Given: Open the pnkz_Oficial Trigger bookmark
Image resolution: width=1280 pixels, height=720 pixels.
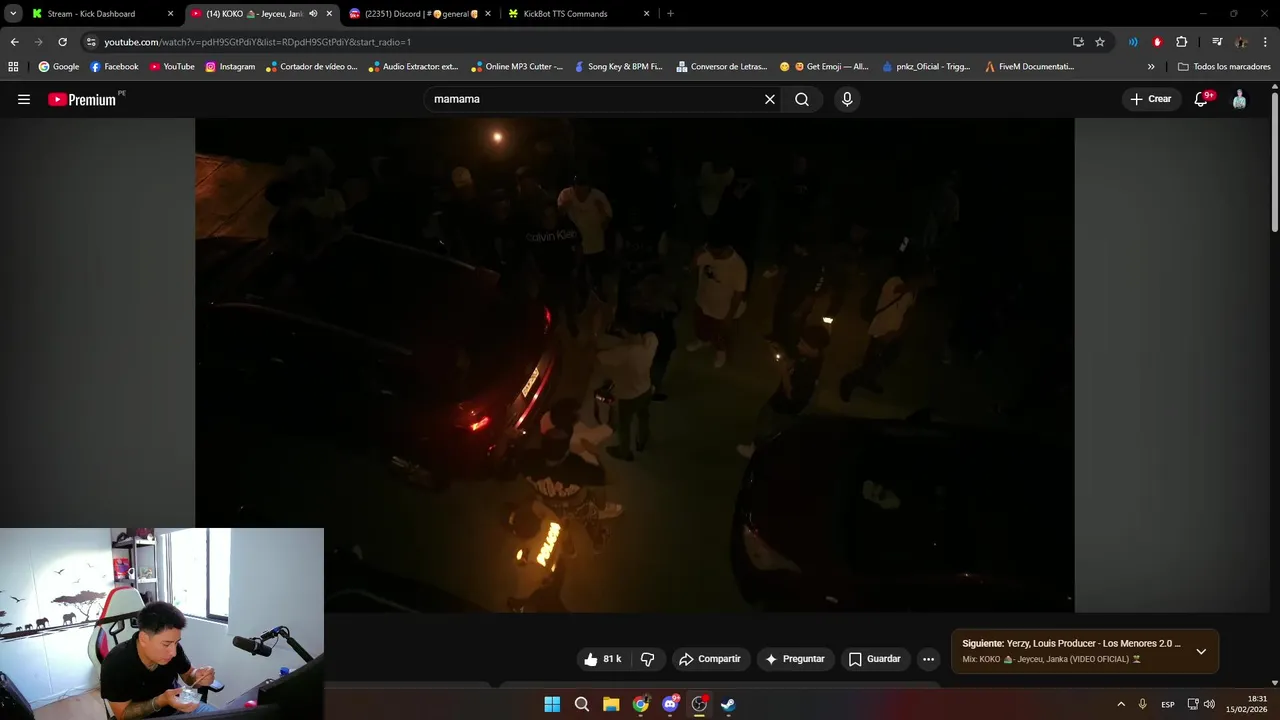Looking at the screenshot, I should pyautogui.click(x=926, y=67).
